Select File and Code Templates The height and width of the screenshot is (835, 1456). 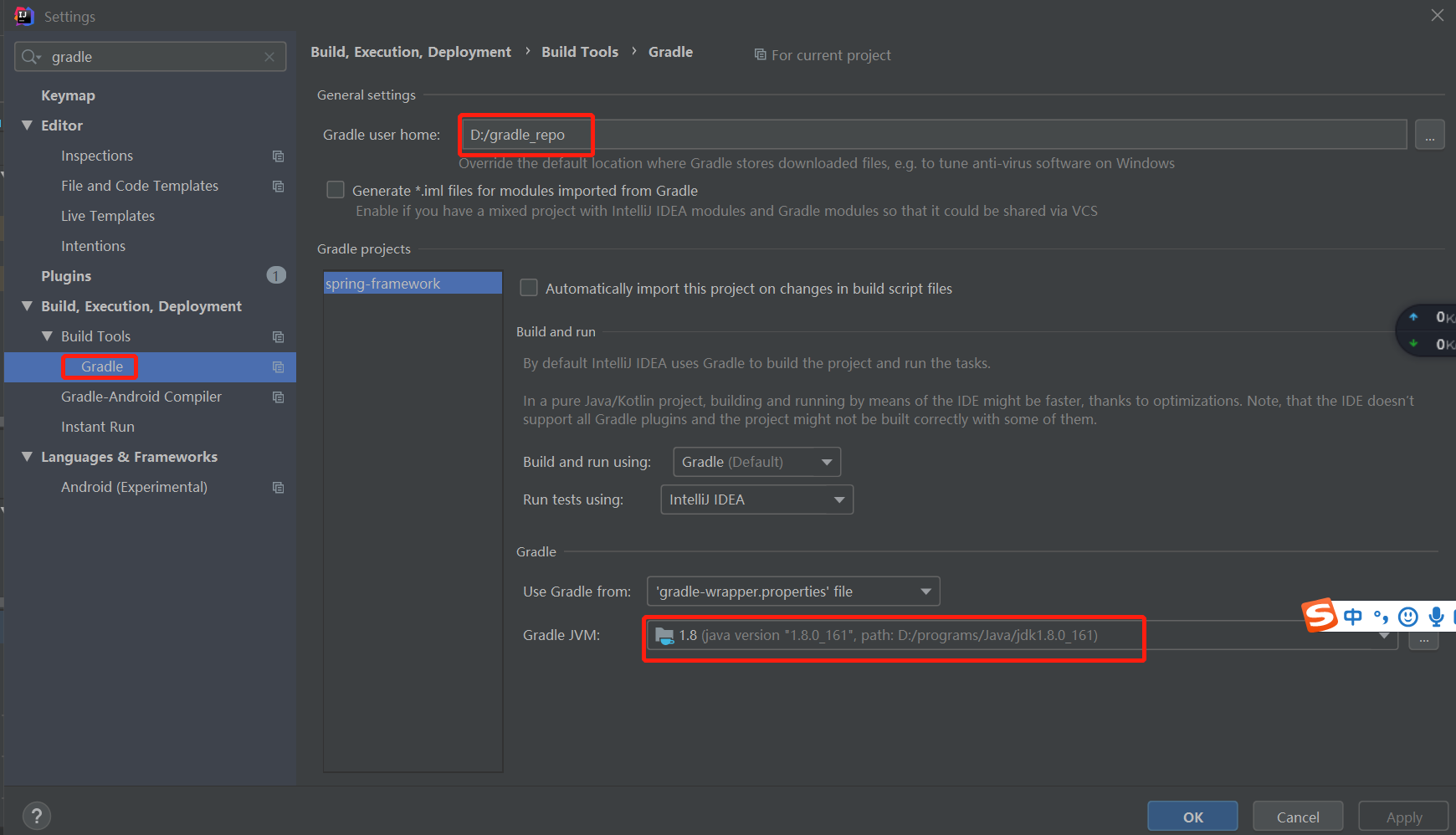(x=140, y=186)
